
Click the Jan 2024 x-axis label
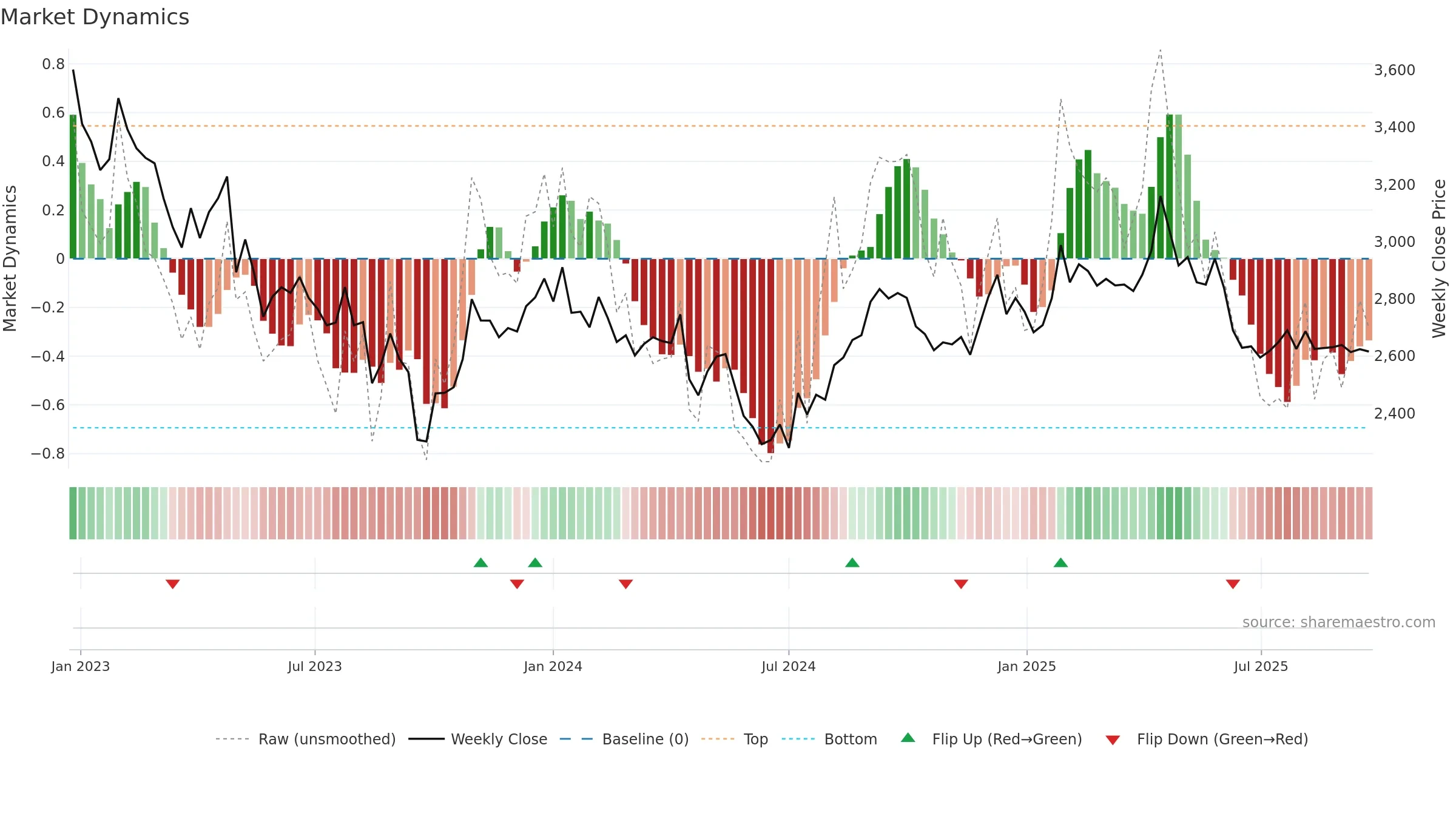click(x=553, y=666)
